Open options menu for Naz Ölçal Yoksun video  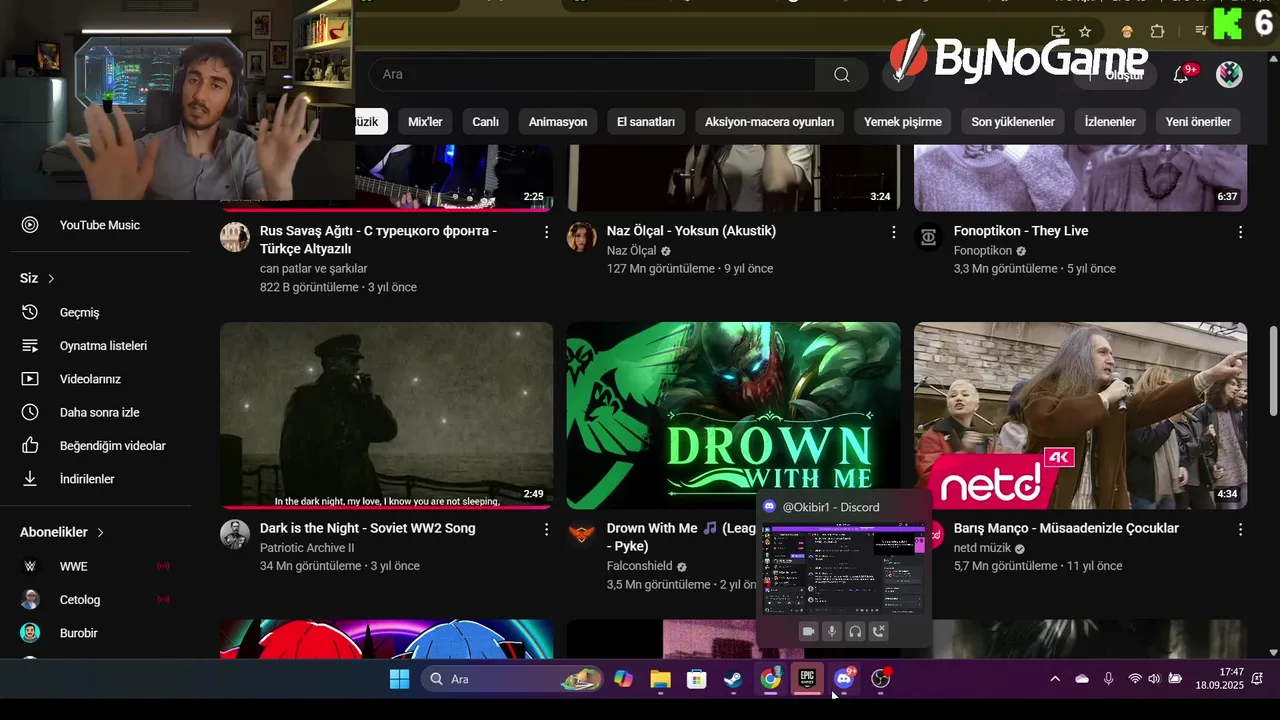tap(893, 232)
